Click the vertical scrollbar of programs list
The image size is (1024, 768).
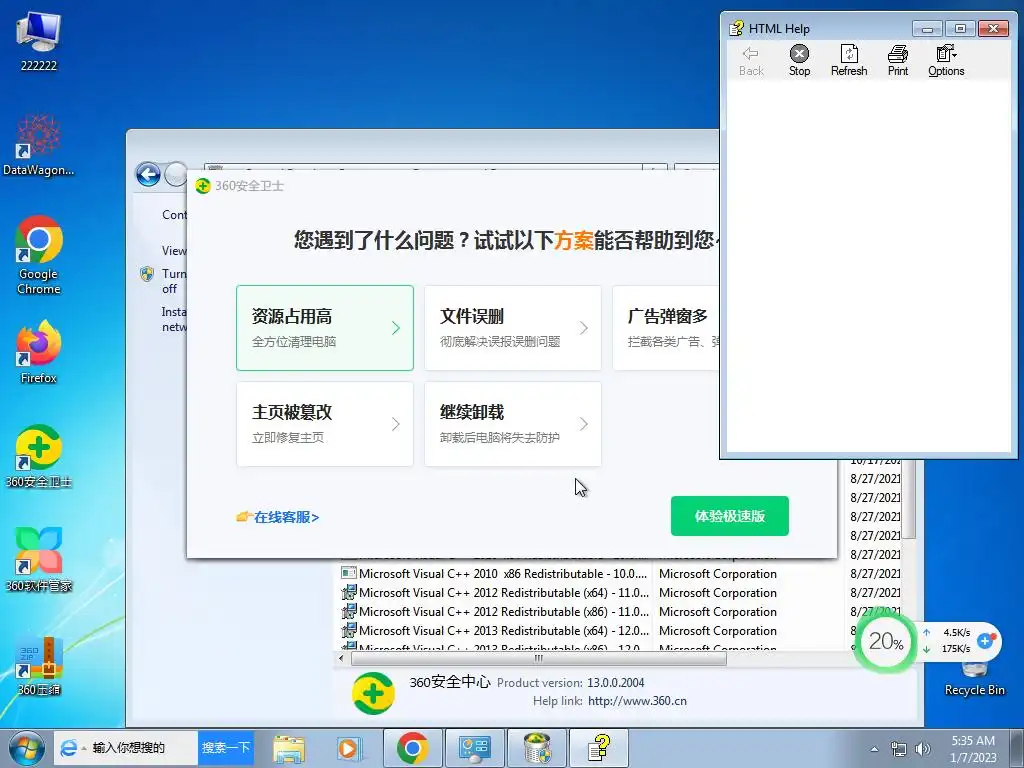point(908,500)
